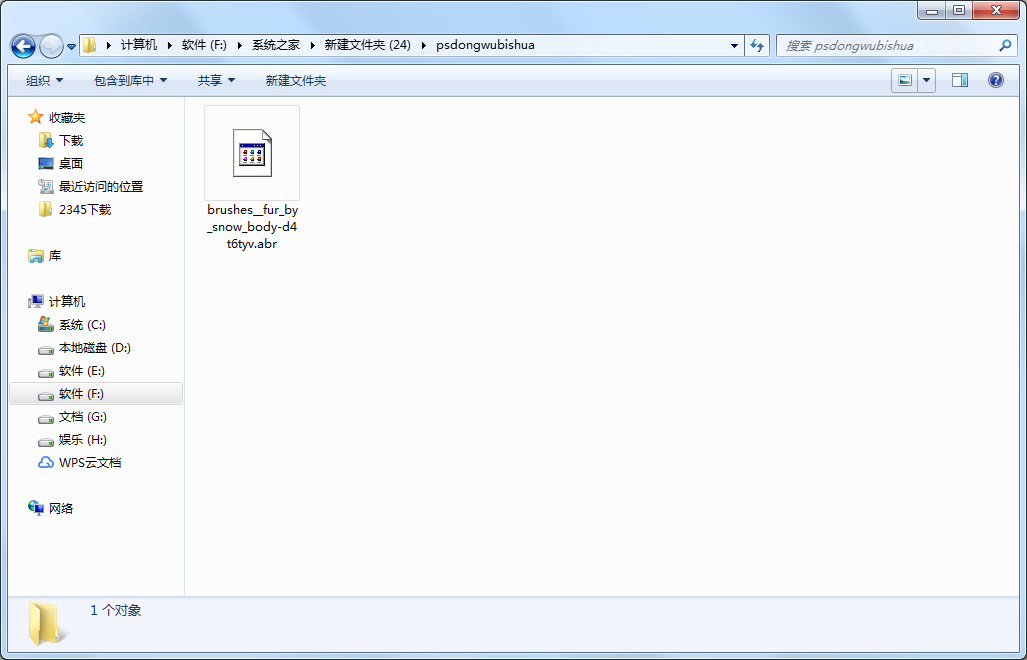Minimize the Explorer window

(x=931, y=10)
